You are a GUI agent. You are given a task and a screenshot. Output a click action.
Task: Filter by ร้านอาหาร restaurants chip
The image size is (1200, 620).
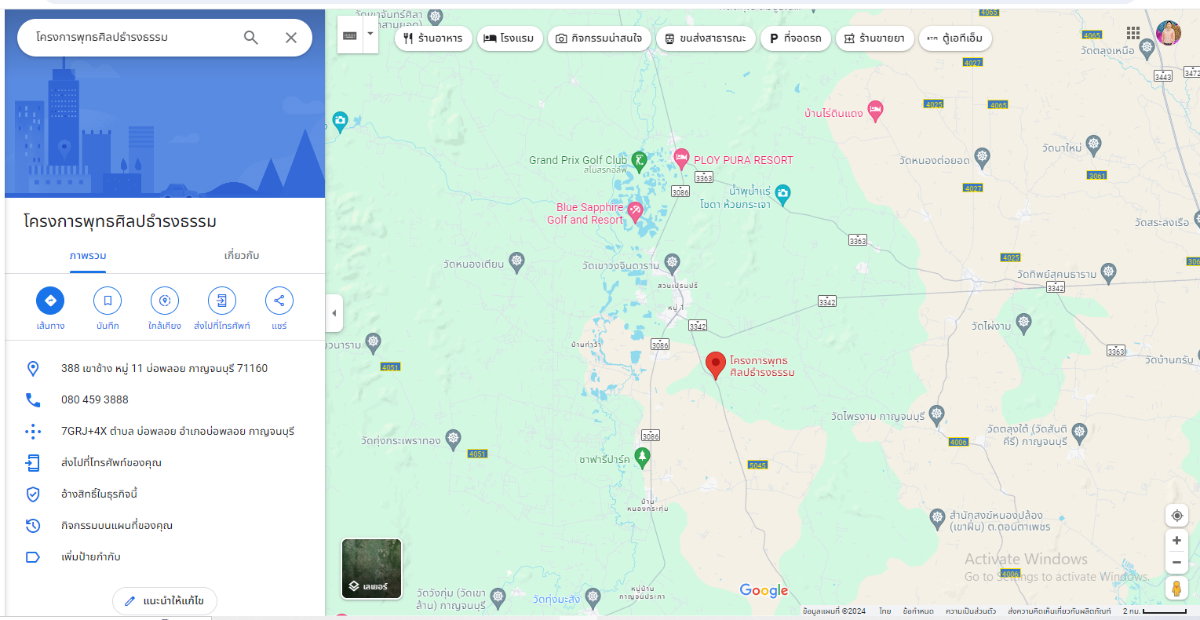click(434, 38)
